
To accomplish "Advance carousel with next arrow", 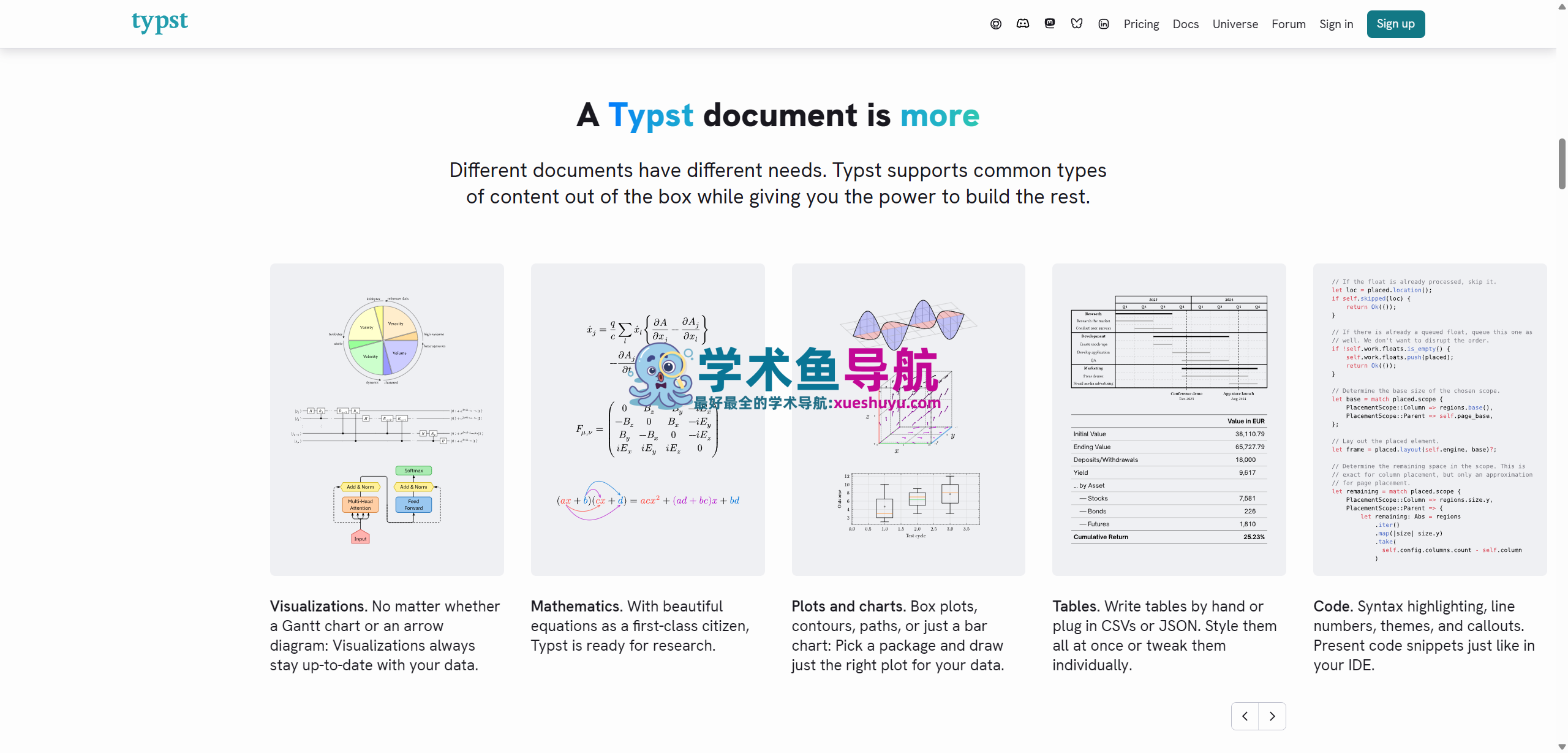I will (1272, 716).
